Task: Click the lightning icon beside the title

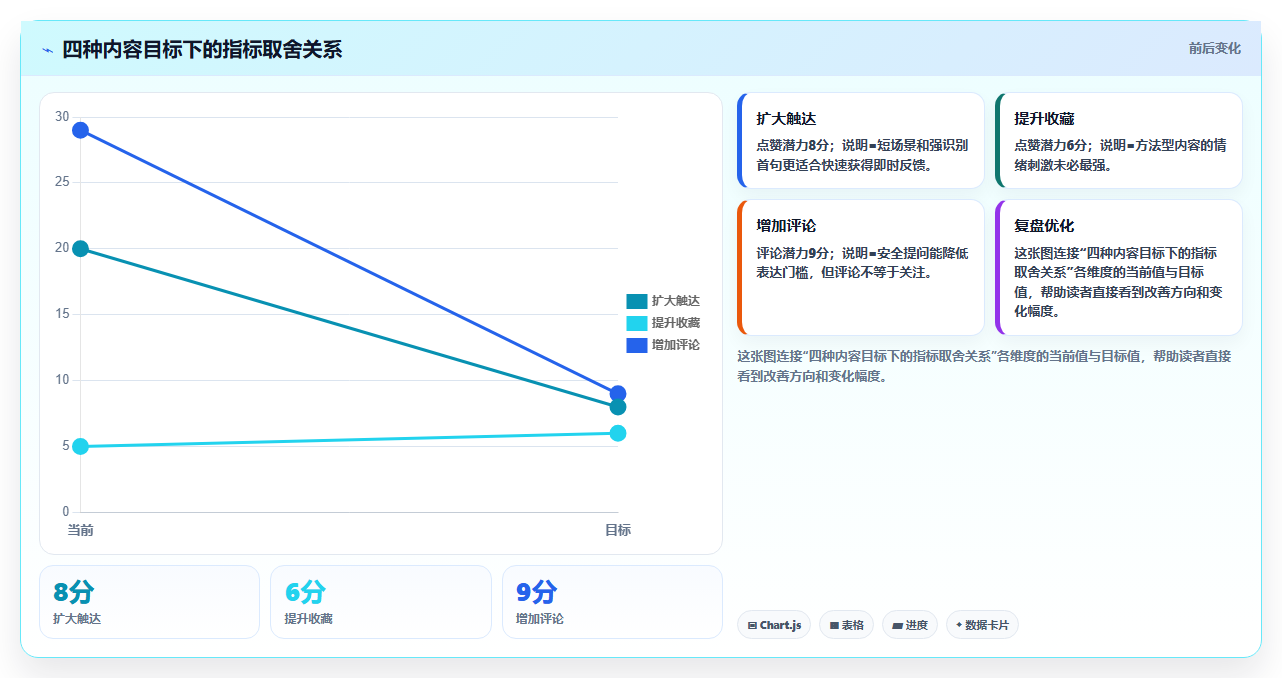Action: pos(47,50)
